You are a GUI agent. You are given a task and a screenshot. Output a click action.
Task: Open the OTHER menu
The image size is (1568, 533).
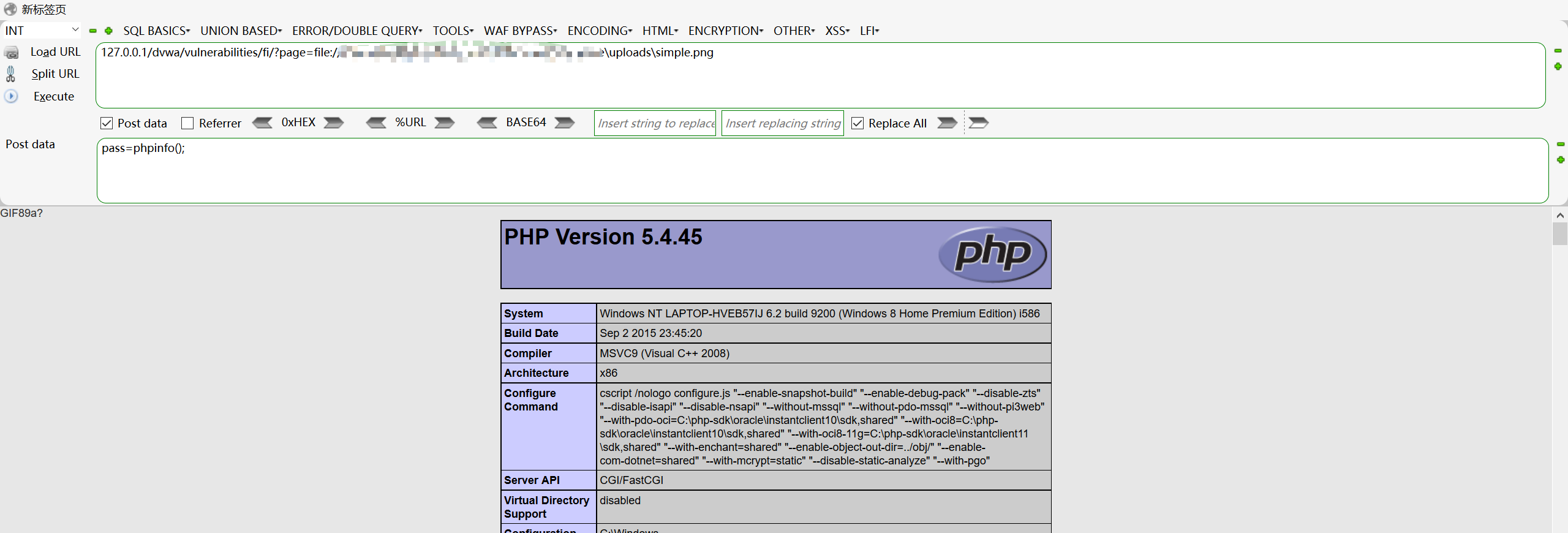(x=794, y=31)
